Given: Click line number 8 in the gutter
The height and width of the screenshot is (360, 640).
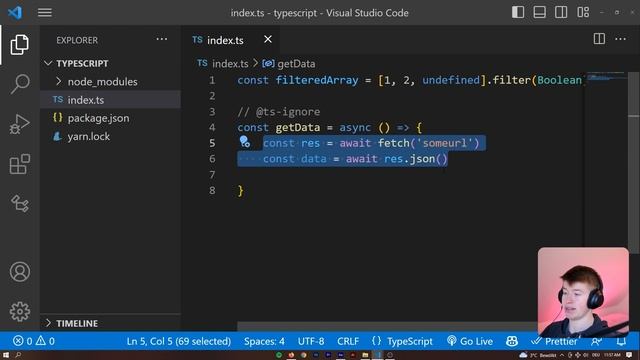Looking at the screenshot, I should (212, 190).
